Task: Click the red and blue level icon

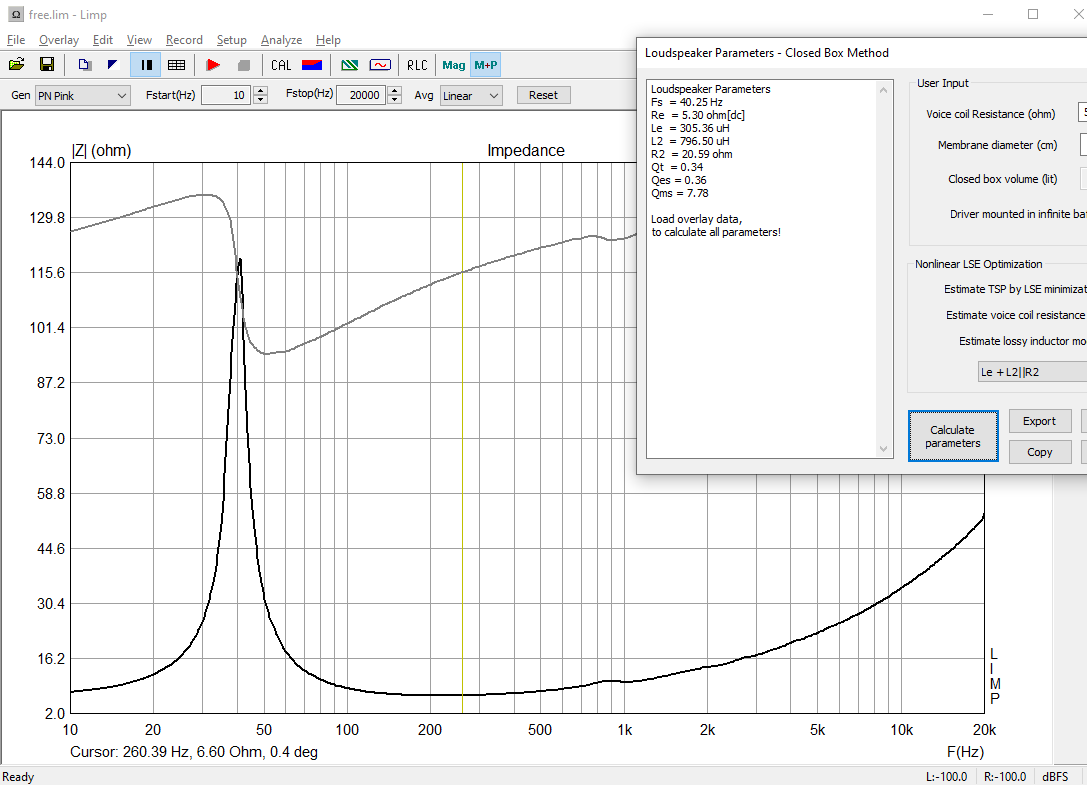Action: pos(312,65)
